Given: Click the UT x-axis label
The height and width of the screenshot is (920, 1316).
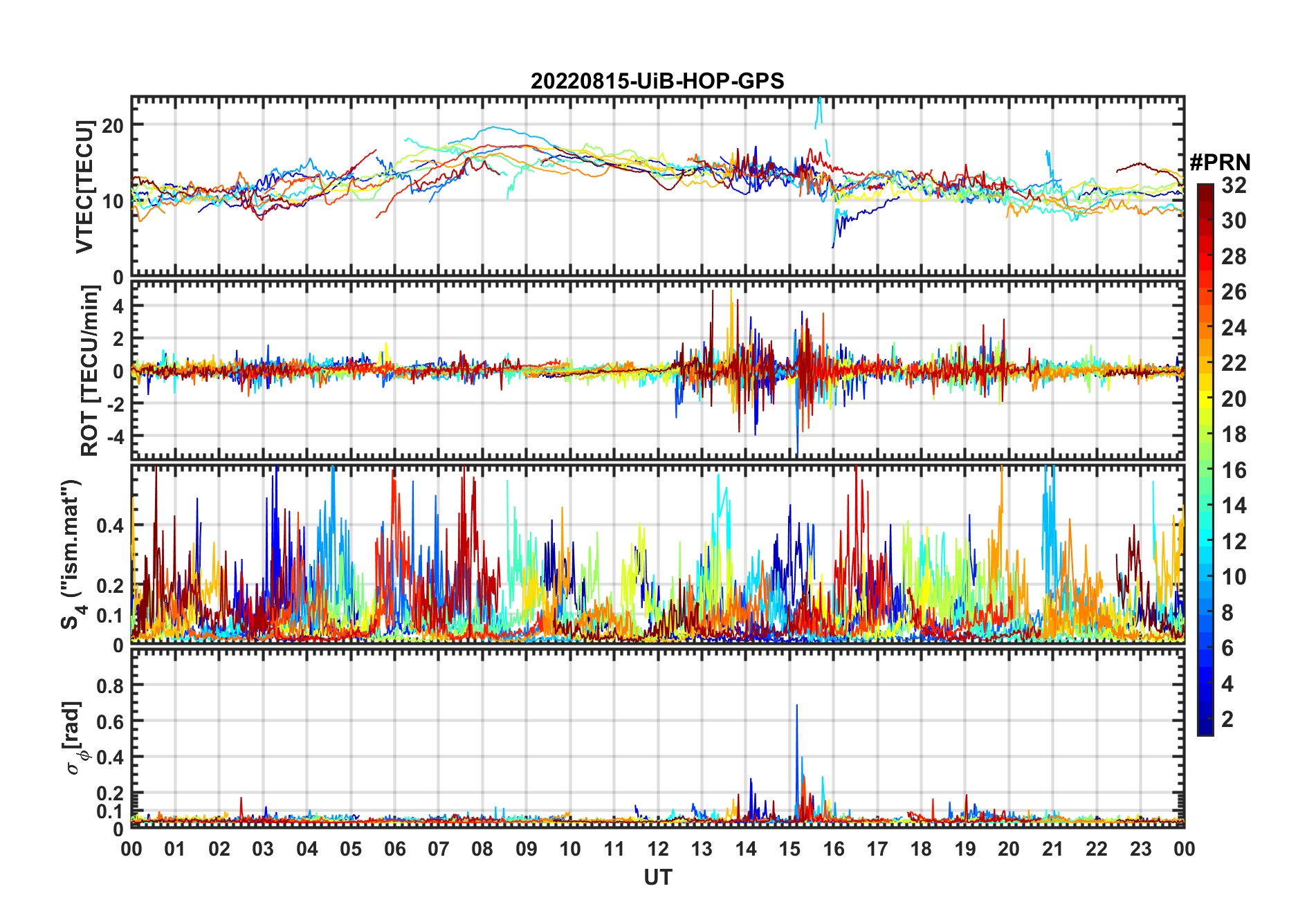Looking at the screenshot, I should coord(657,878).
